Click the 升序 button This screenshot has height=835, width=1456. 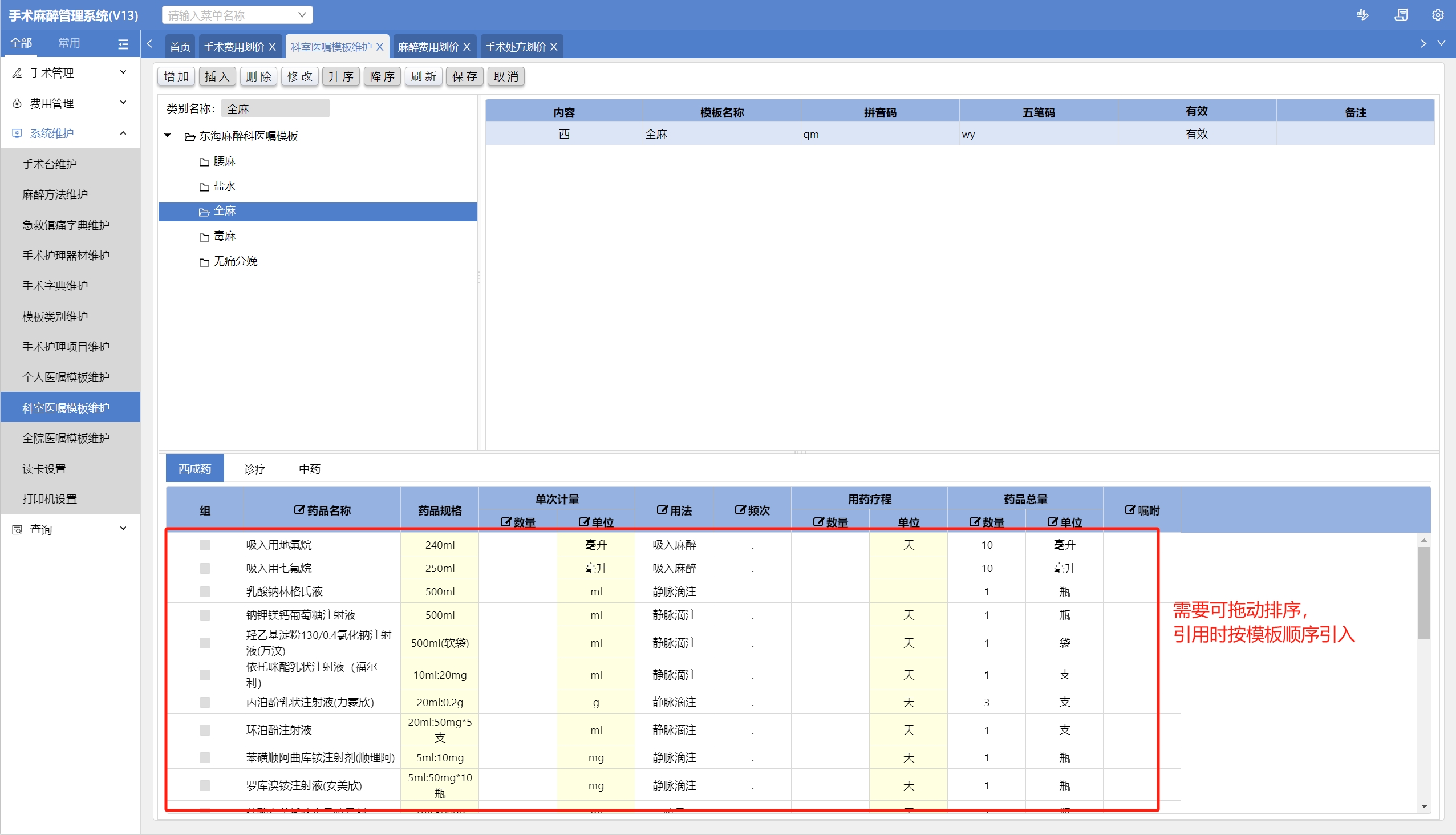(340, 76)
